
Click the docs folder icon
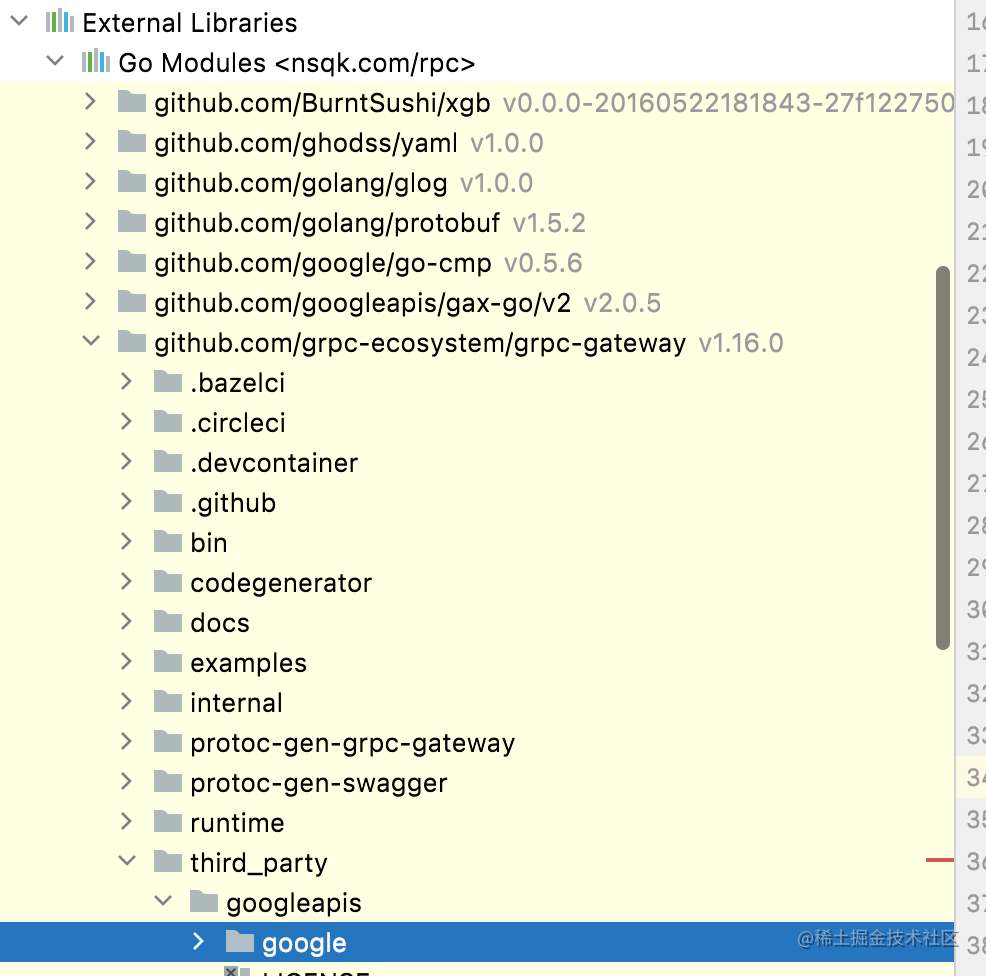click(168, 621)
